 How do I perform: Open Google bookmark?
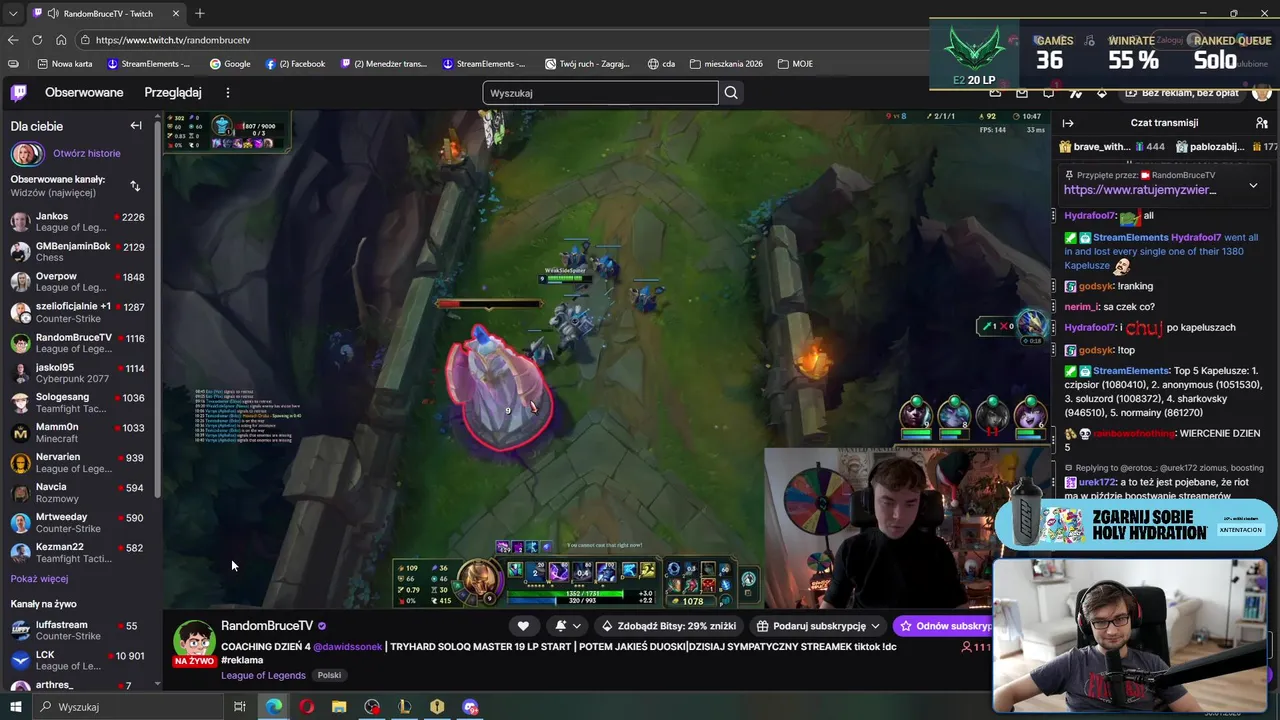click(x=230, y=64)
